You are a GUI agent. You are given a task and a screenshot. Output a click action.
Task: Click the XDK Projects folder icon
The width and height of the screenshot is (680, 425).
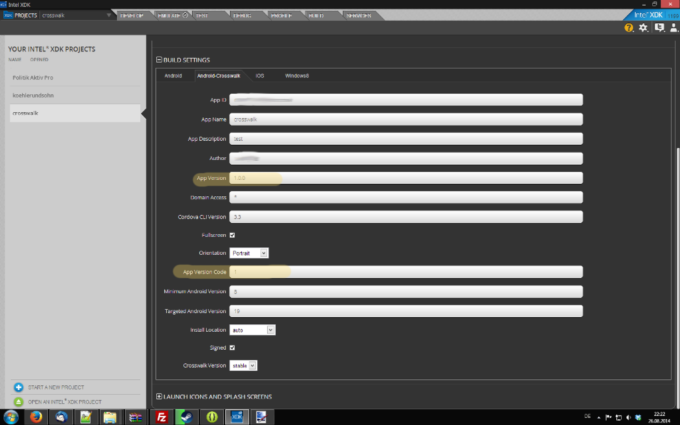click(8, 15)
